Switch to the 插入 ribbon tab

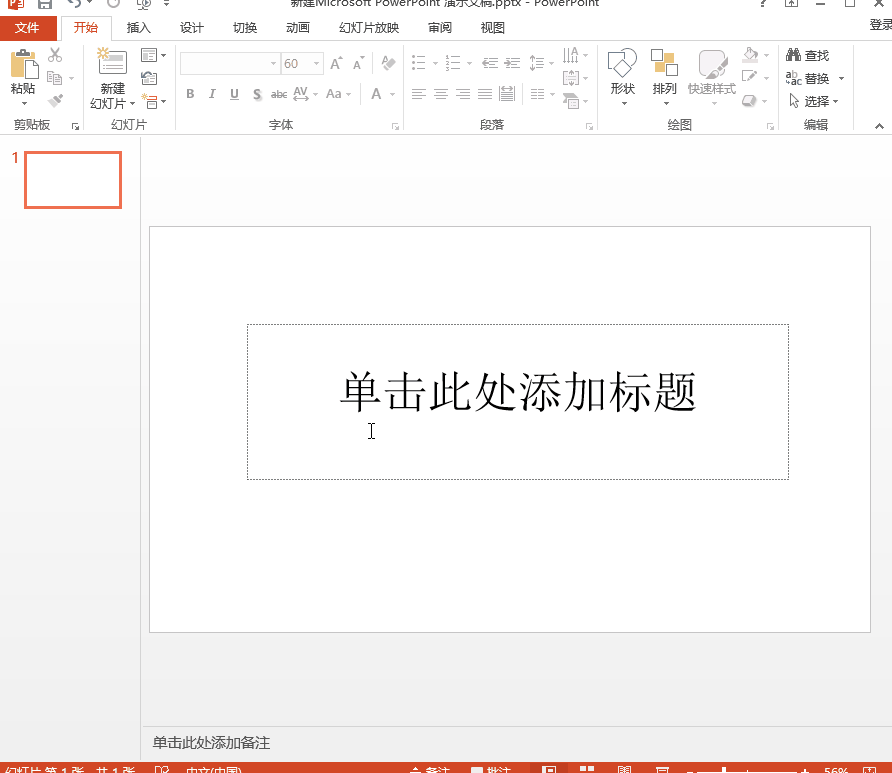click(138, 28)
